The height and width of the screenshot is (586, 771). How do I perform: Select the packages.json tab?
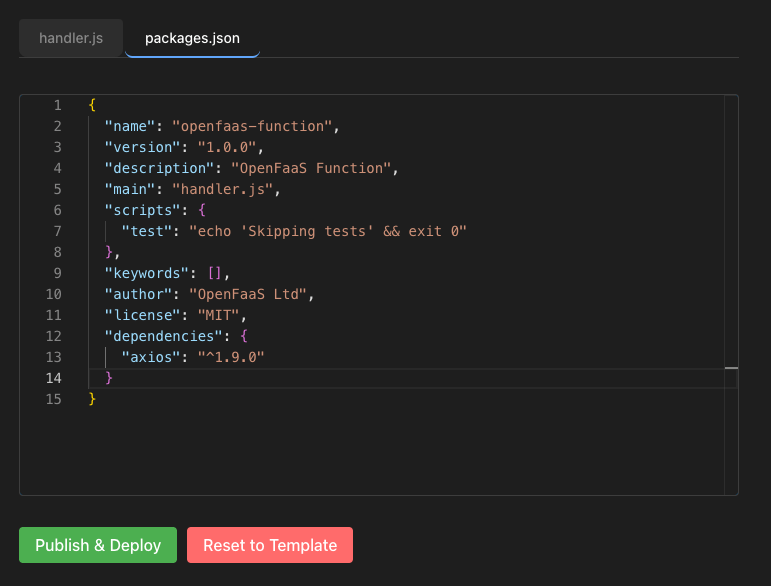click(x=192, y=38)
